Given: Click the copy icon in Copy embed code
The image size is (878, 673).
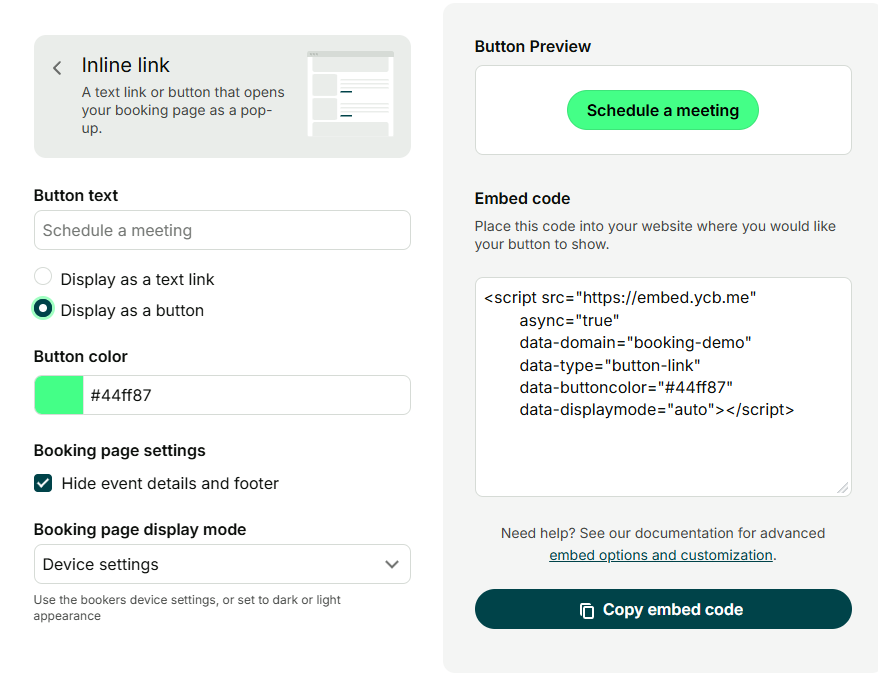Looking at the screenshot, I should click(587, 610).
